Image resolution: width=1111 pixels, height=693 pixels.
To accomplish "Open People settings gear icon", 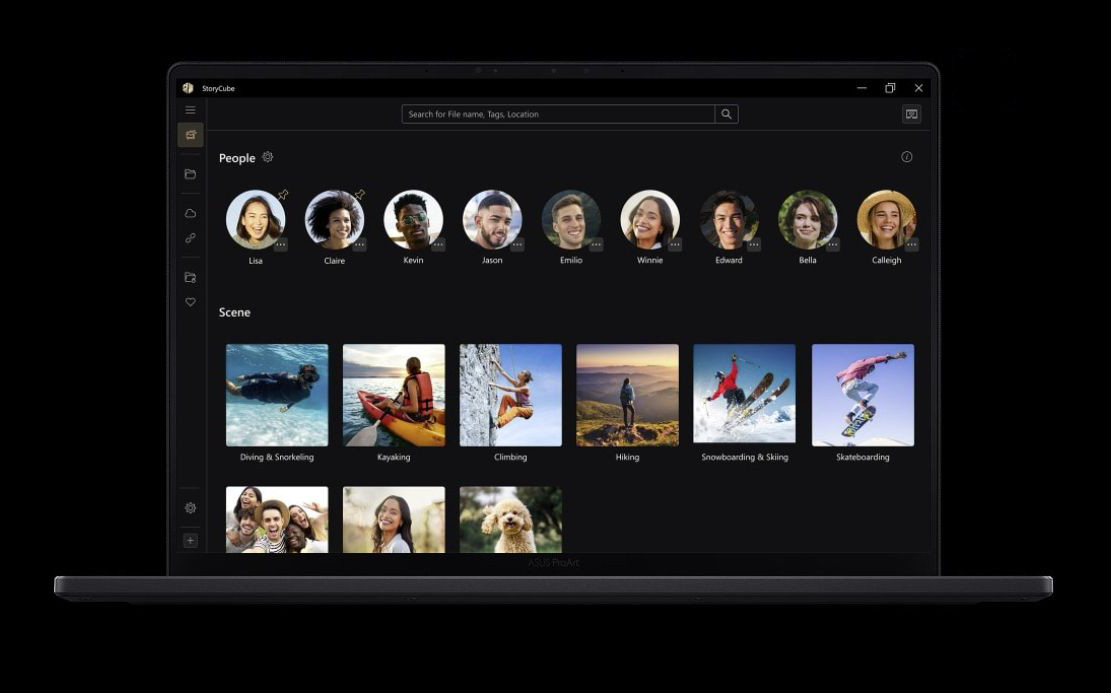I will coord(267,157).
